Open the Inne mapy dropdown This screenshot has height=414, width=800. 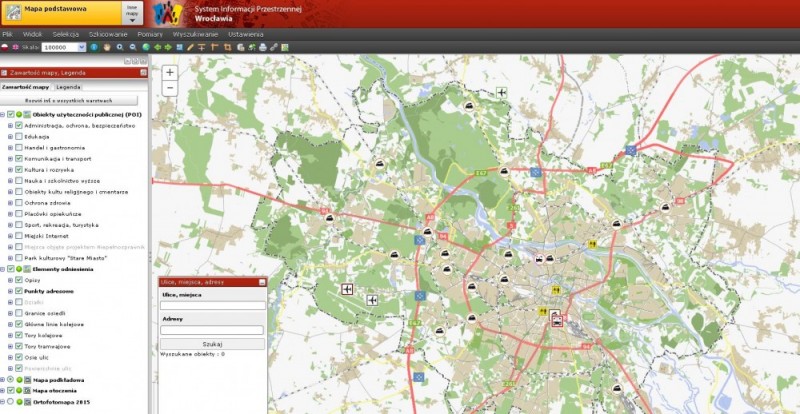(132, 13)
